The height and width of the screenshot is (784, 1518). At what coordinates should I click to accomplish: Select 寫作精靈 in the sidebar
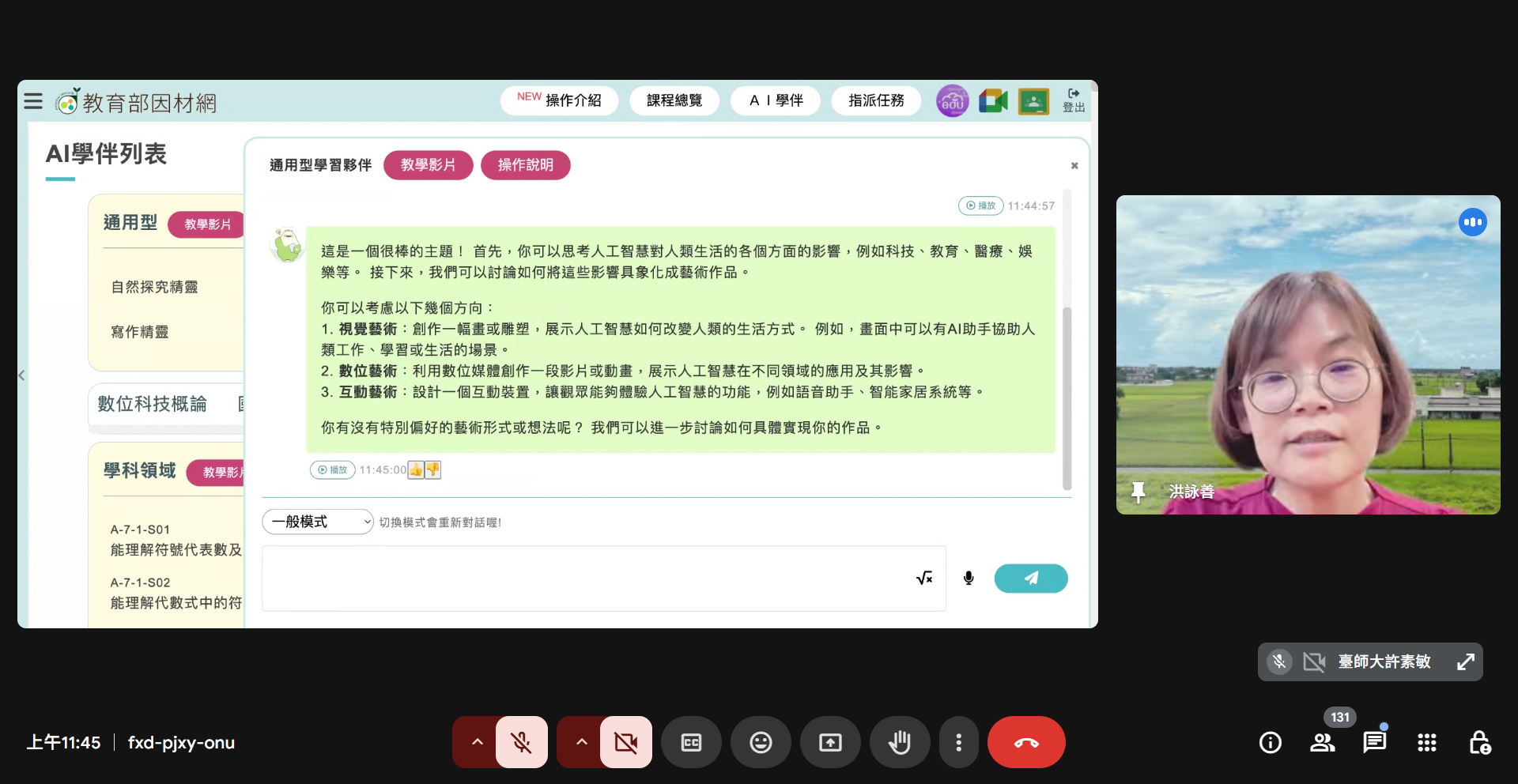(x=140, y=332)
